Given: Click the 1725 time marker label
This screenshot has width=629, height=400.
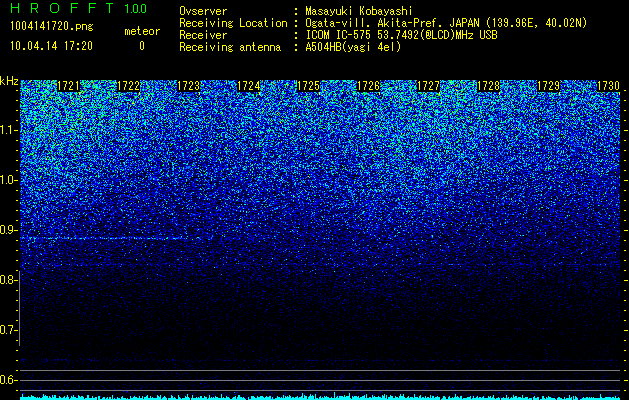Looking at the screenshot, I should click(308, 86).
